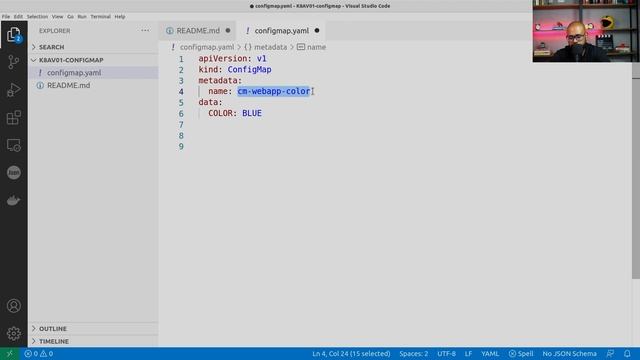This screenshot has height=360, width=640.
Task: Click the webcam video overlay
Action: (586, 31)
